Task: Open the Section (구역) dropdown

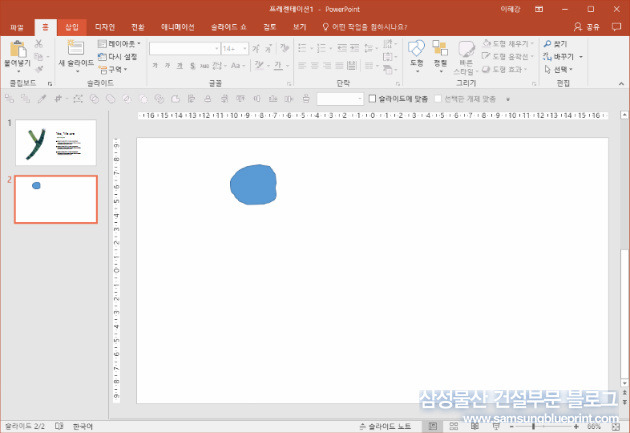Action: [x=113, y=69]
